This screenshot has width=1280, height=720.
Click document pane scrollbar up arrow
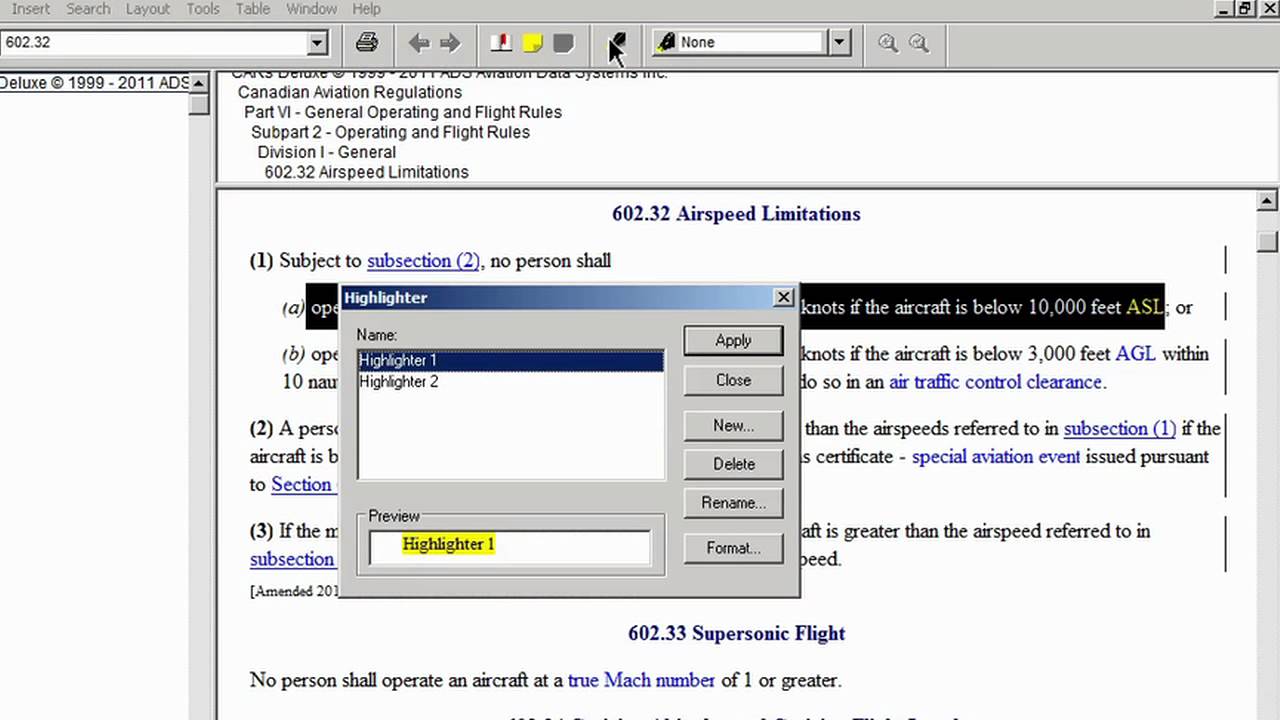tap(1268, 201)
